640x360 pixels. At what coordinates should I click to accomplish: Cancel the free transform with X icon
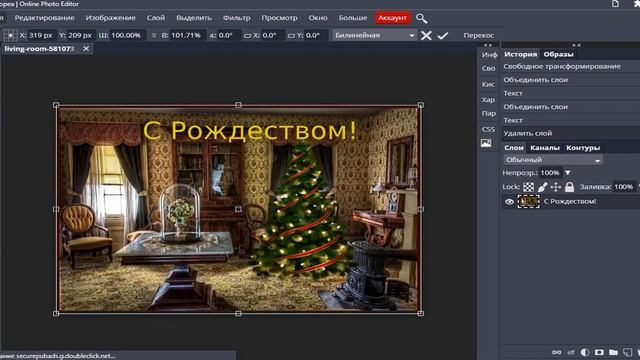point(426,36)
